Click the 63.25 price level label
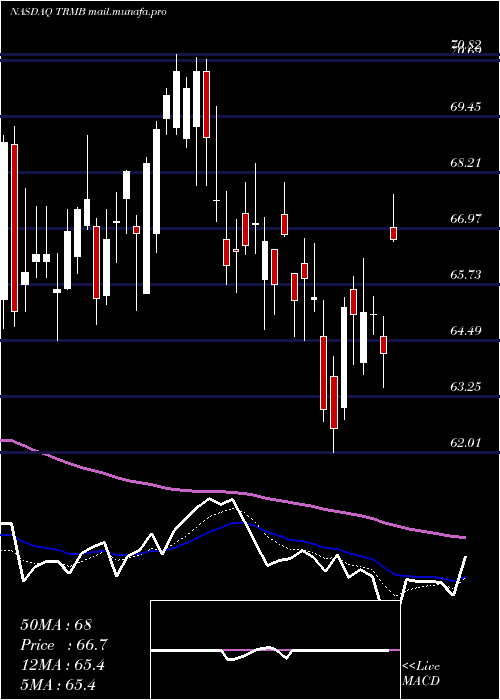The height and width of the screenshot is (700, 500). (x=466, y=387)
